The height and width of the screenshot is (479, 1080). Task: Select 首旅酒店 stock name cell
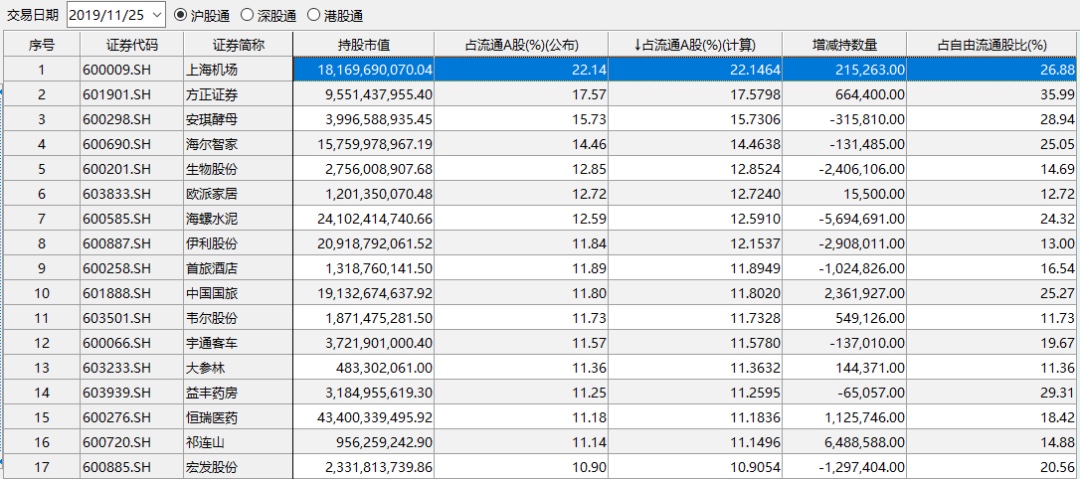click(x=238, y=268)
